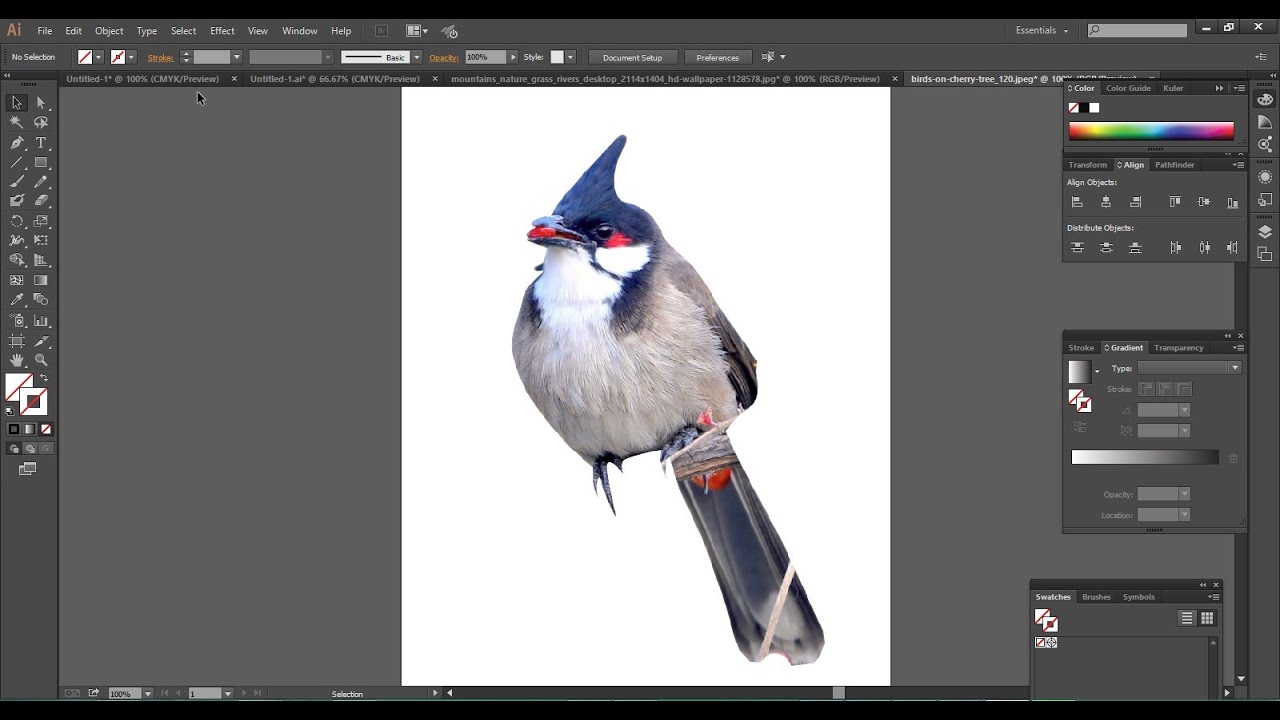Switch to the Brushes tab
1280x720 pixels.
1096,597
